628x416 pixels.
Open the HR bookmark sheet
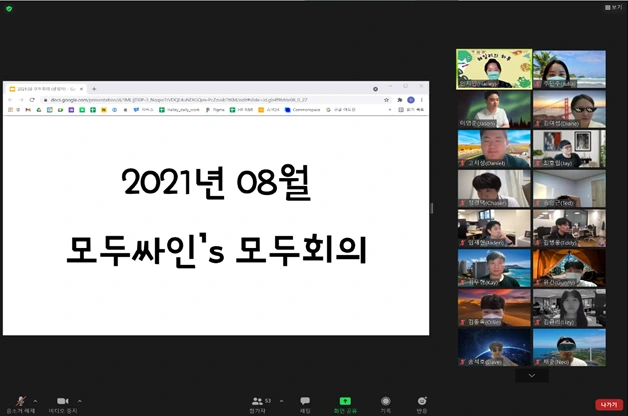pyautogui.click(x=242, y=110)
